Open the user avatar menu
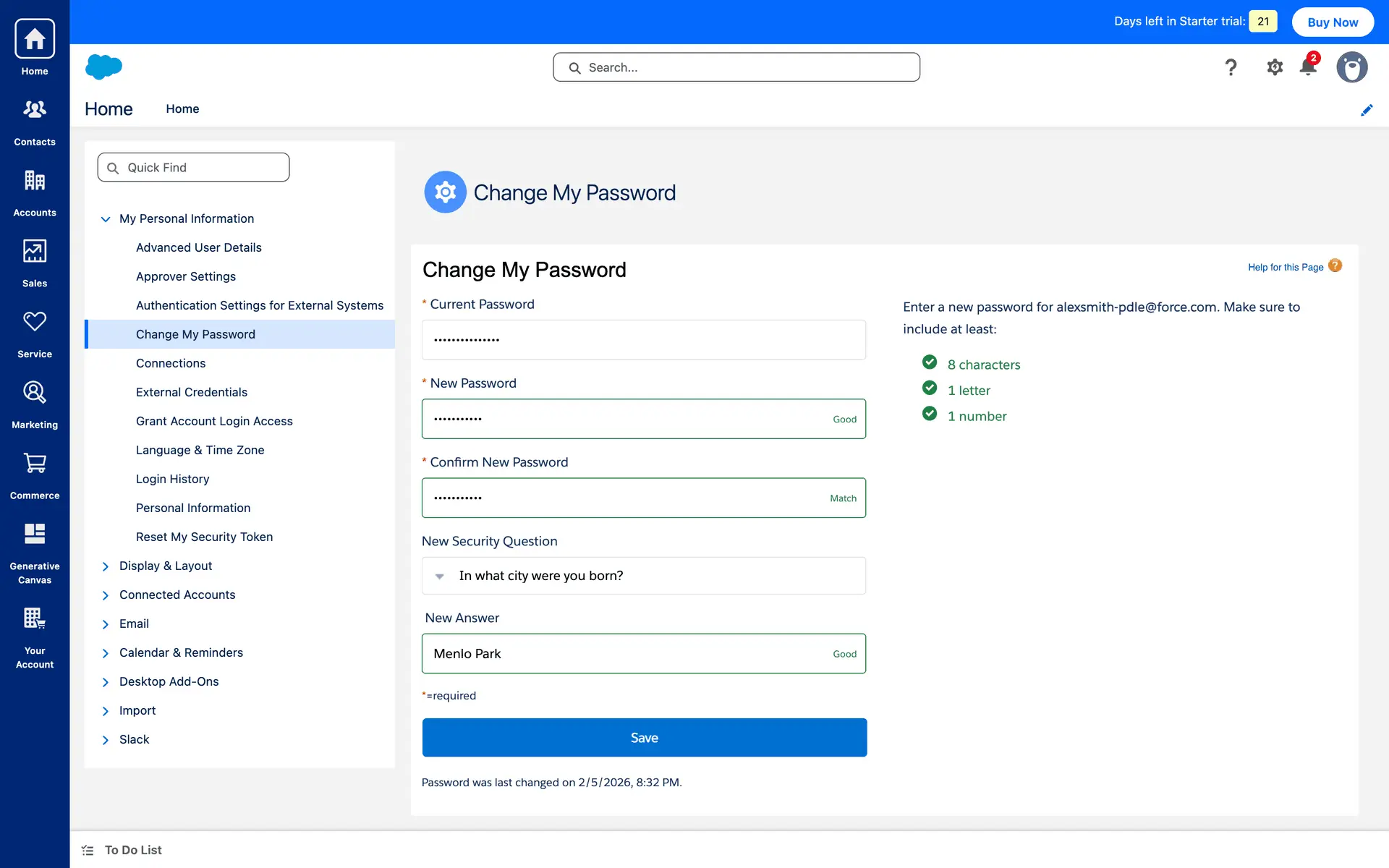The height and width of the screenshot is (868, 1389). 1351,67
